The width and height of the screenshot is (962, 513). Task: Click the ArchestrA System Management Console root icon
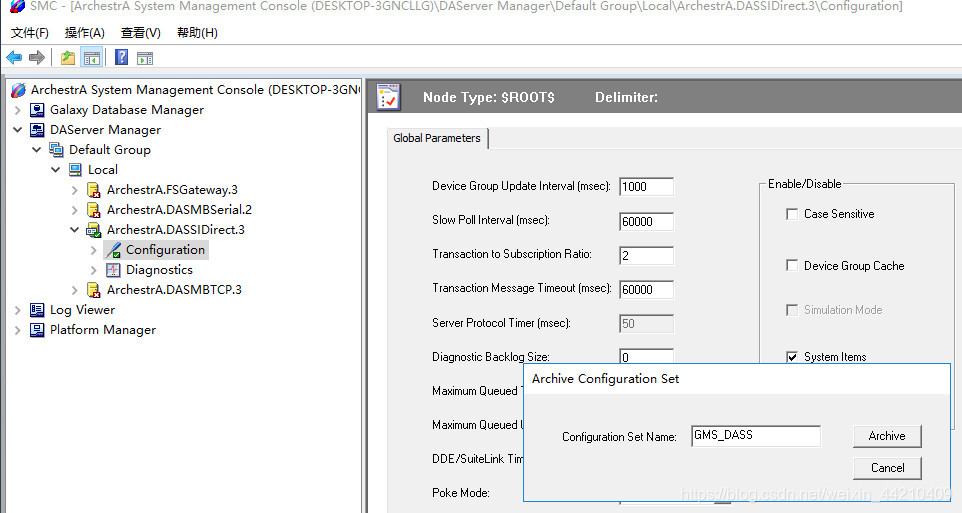[18, 90]
